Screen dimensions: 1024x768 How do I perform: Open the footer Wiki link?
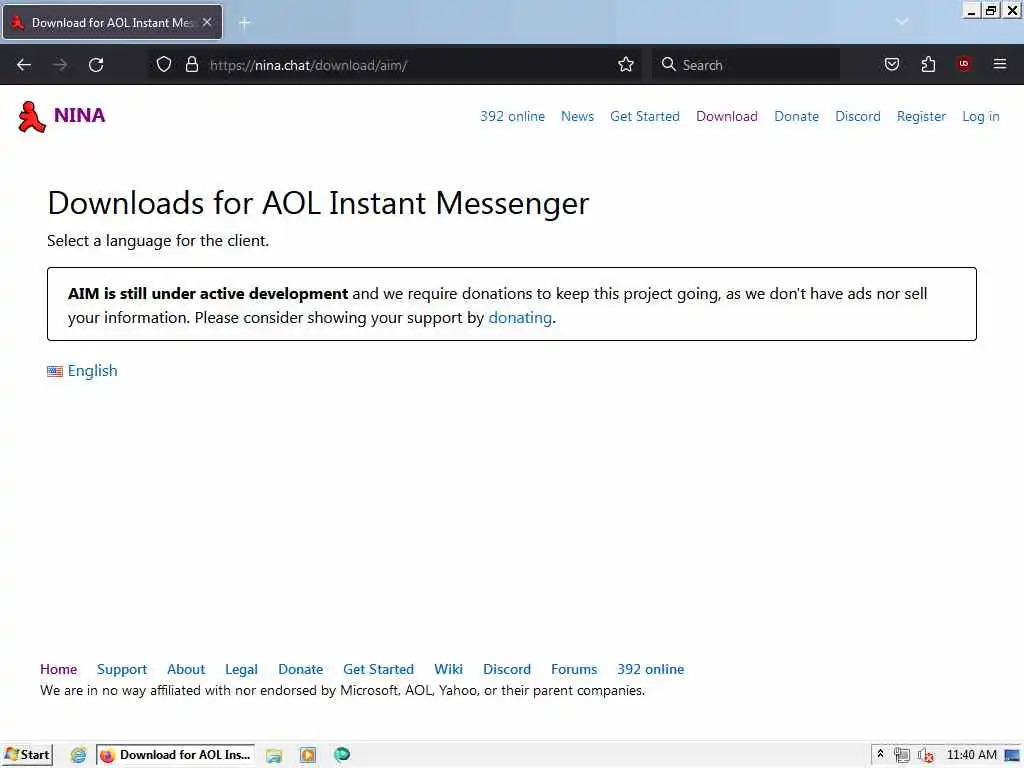(x=448, y=669)
